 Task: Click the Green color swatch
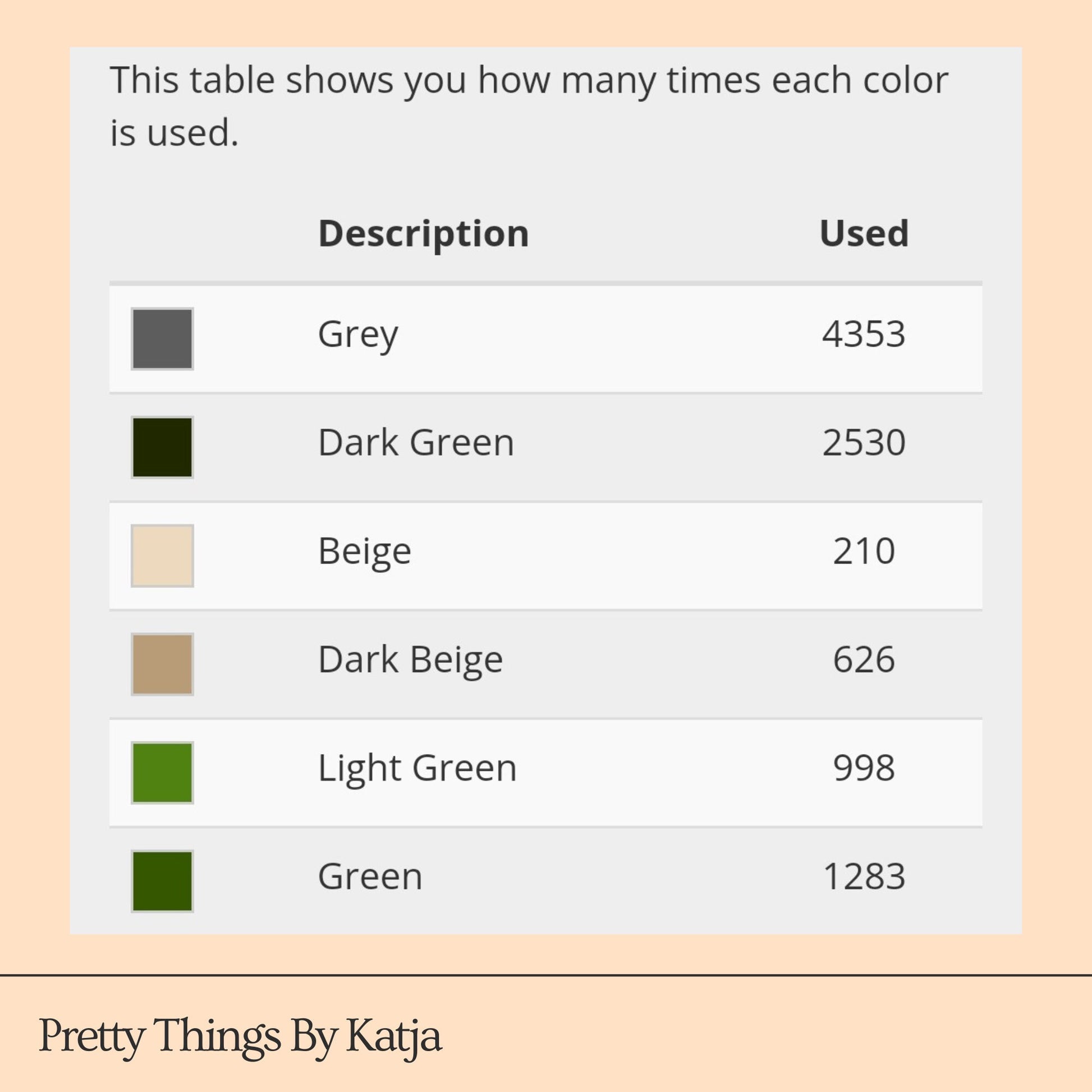click(x=162, y=881)
